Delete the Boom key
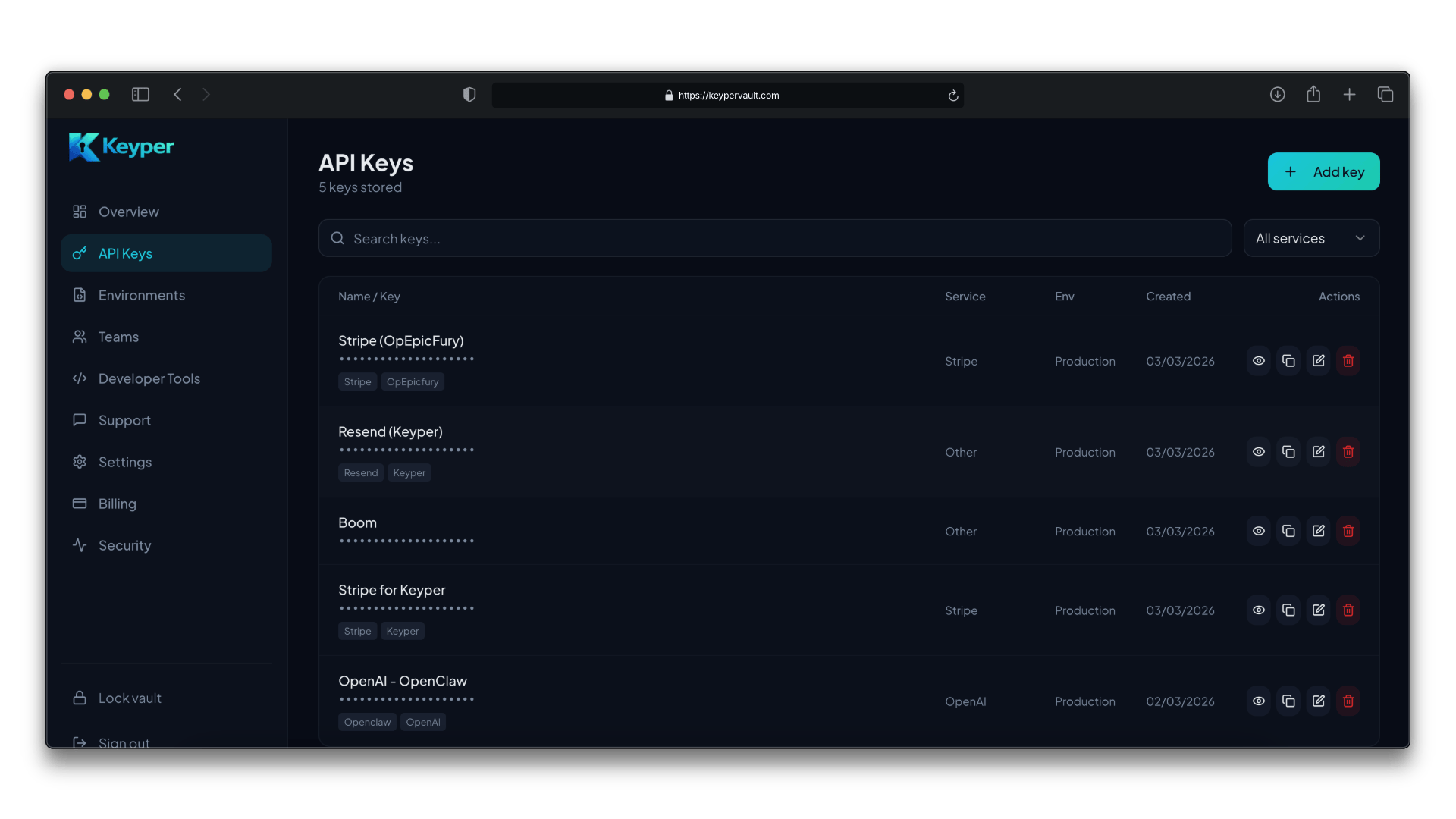The height and width of the screenshot is (819, 1456). point(1348,531)
